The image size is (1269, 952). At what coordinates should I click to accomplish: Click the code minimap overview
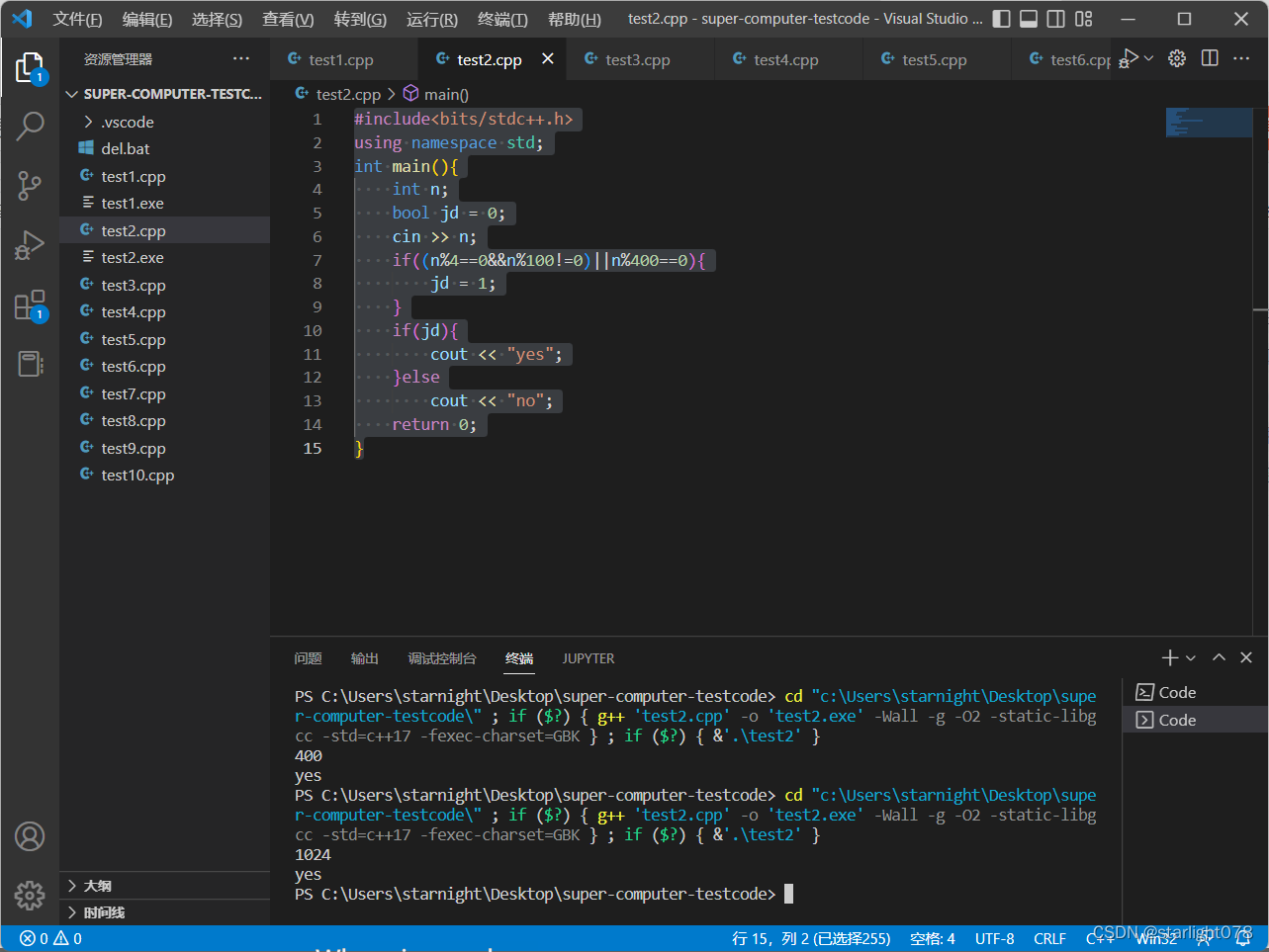(x=1209, y=123)
